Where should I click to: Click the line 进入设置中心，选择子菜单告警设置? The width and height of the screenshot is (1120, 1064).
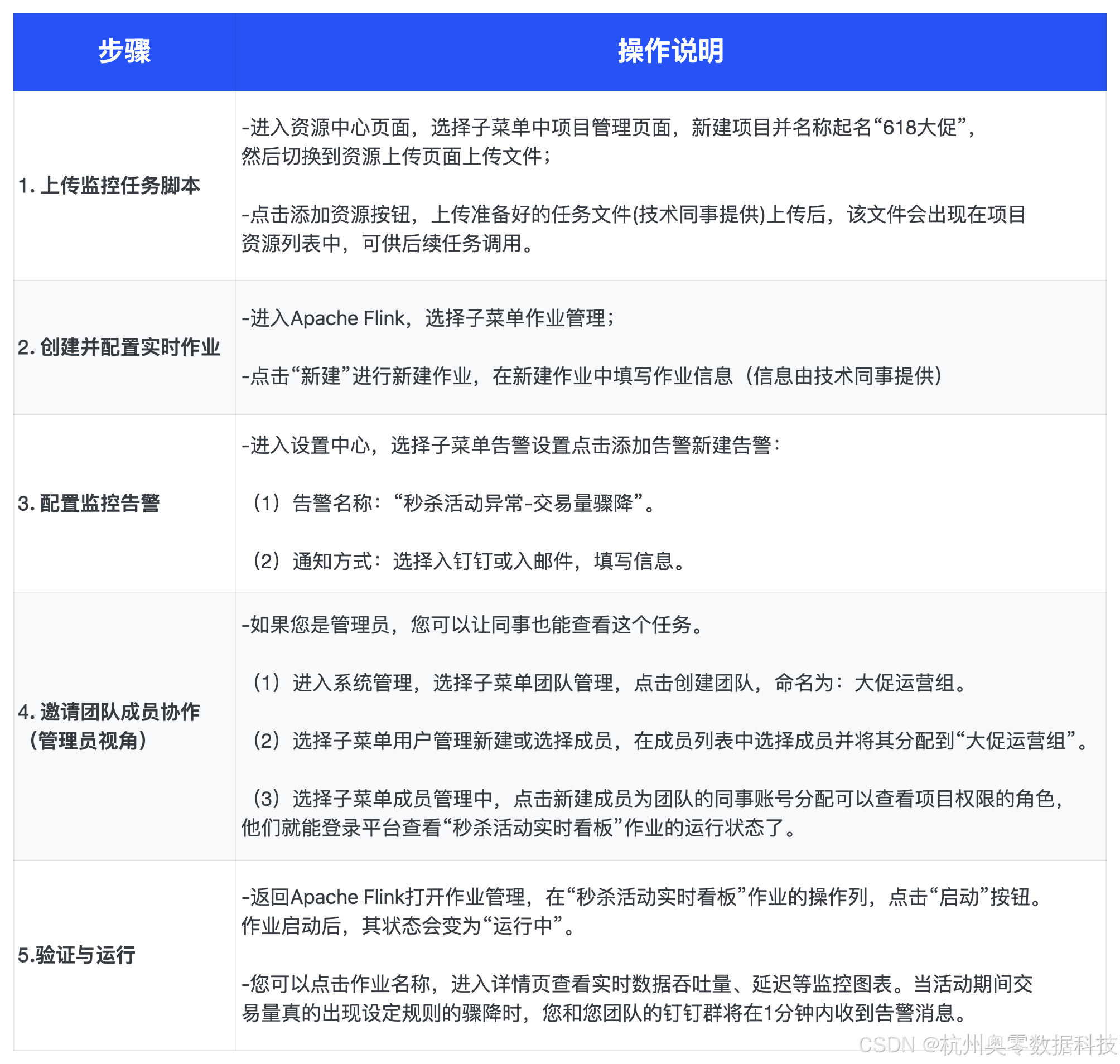[x=511, y=445]
